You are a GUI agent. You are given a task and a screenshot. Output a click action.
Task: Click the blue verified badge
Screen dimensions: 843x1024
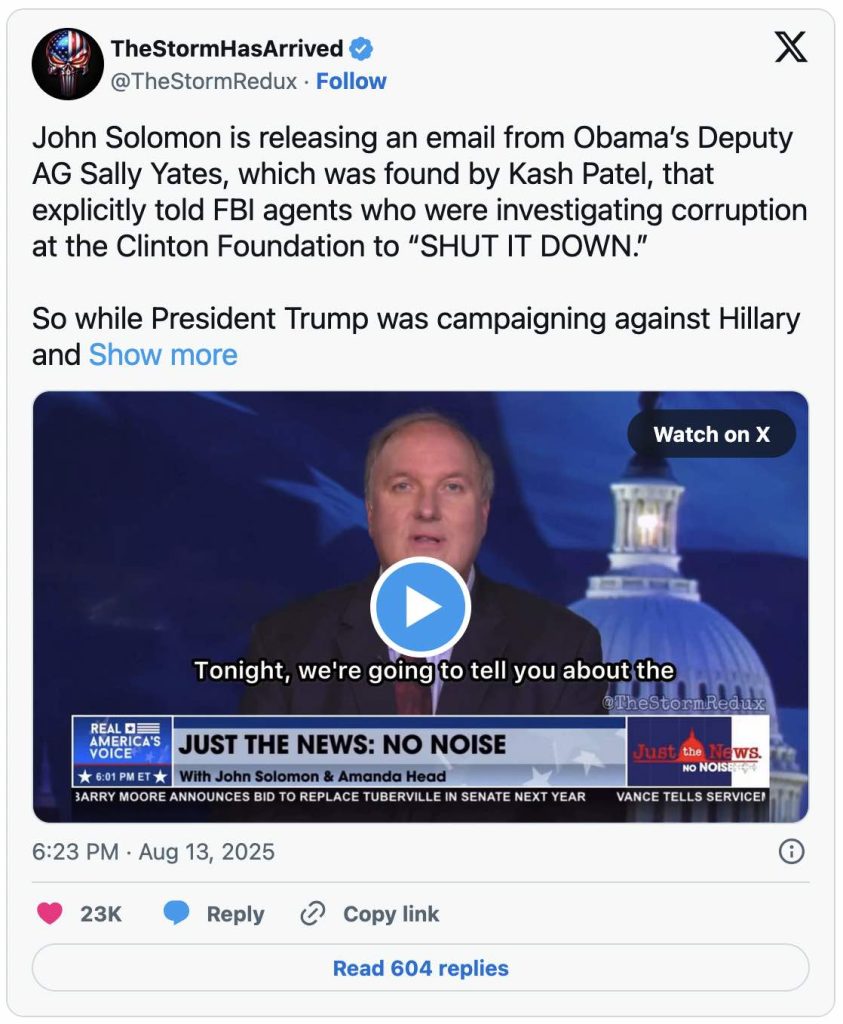pyautogui.click(x=361, y=48)
